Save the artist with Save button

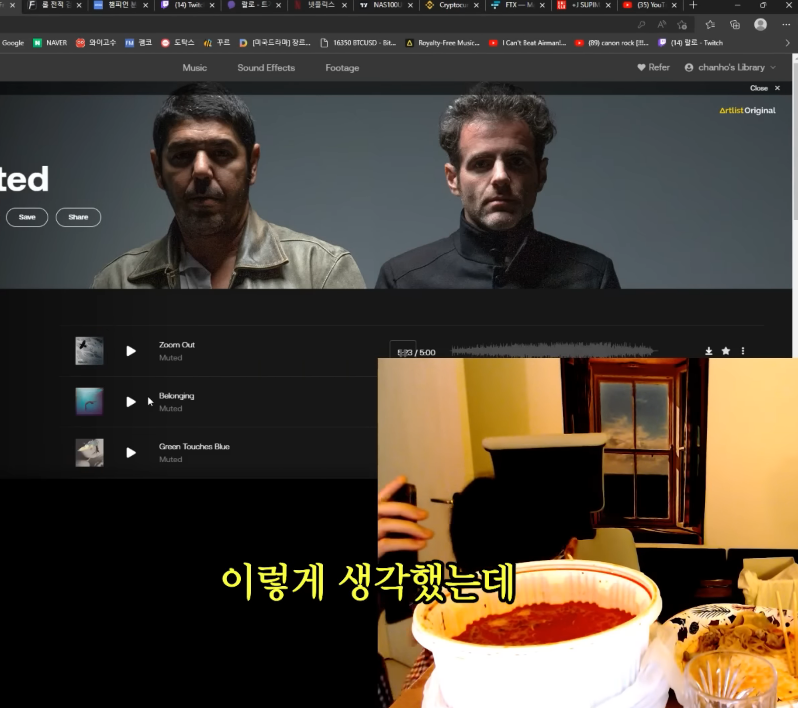(x=27, y=217)
